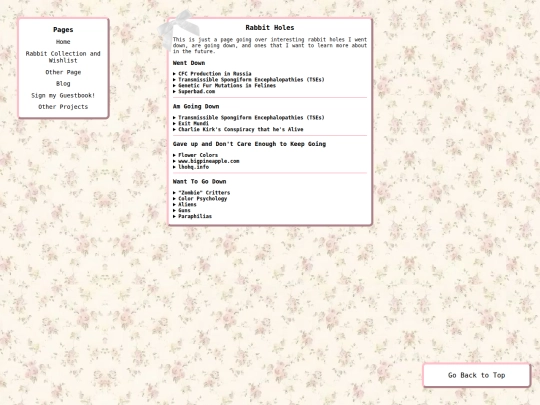The height and width of the screenshot is (405, 540).
Task: Expand the Guns entry
Action: tap(181, 210)
